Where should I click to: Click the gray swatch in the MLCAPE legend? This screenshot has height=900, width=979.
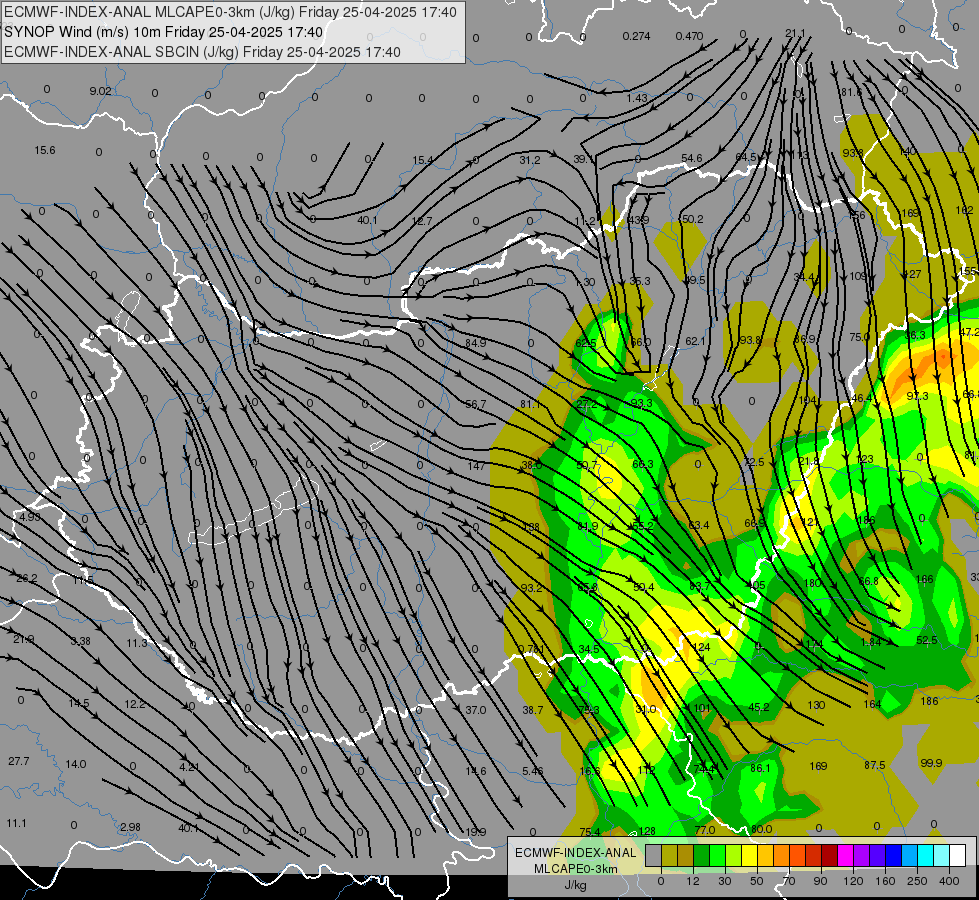tap(653, 855)
